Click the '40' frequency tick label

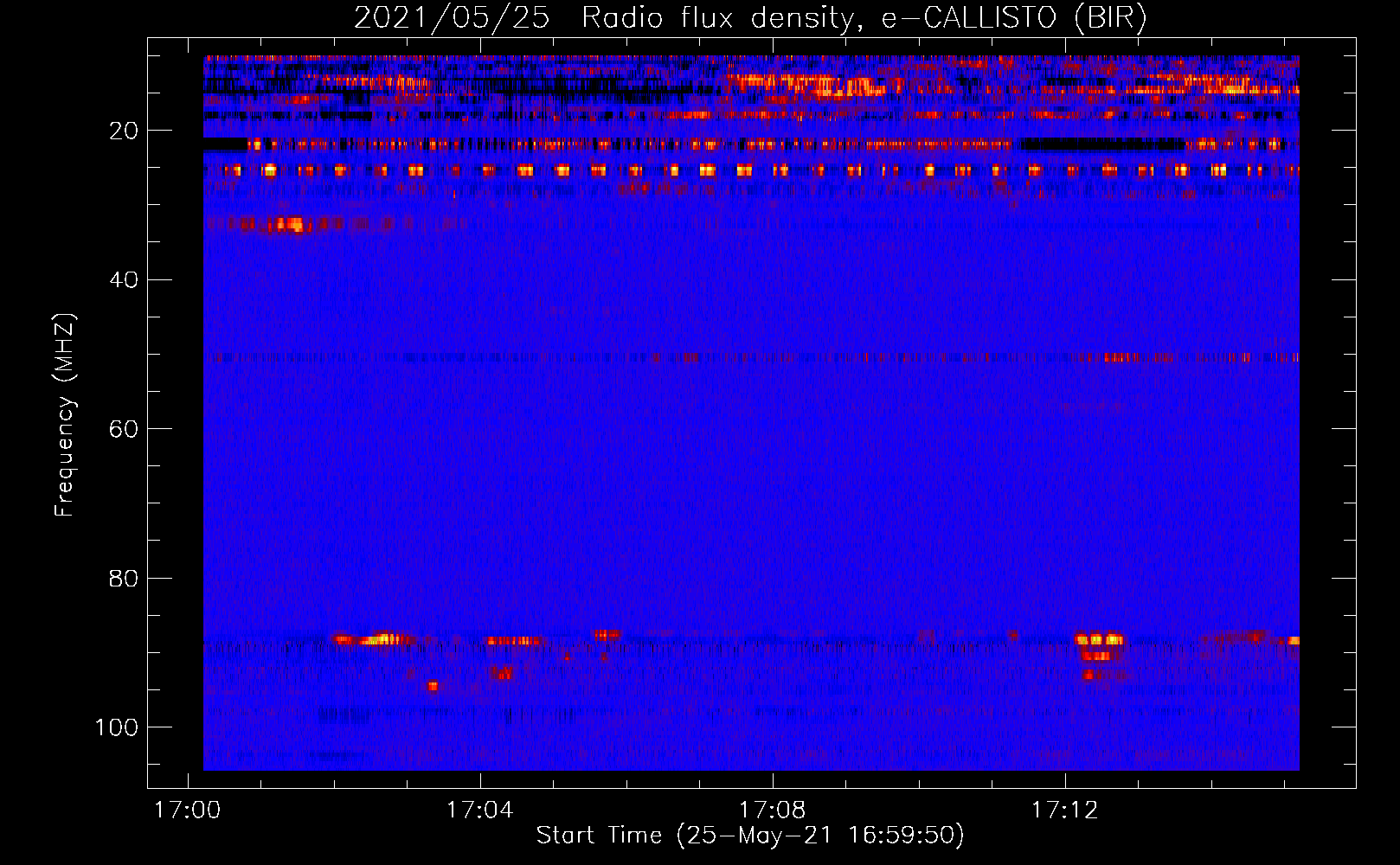pyautogui.click(x=124, y=280)
